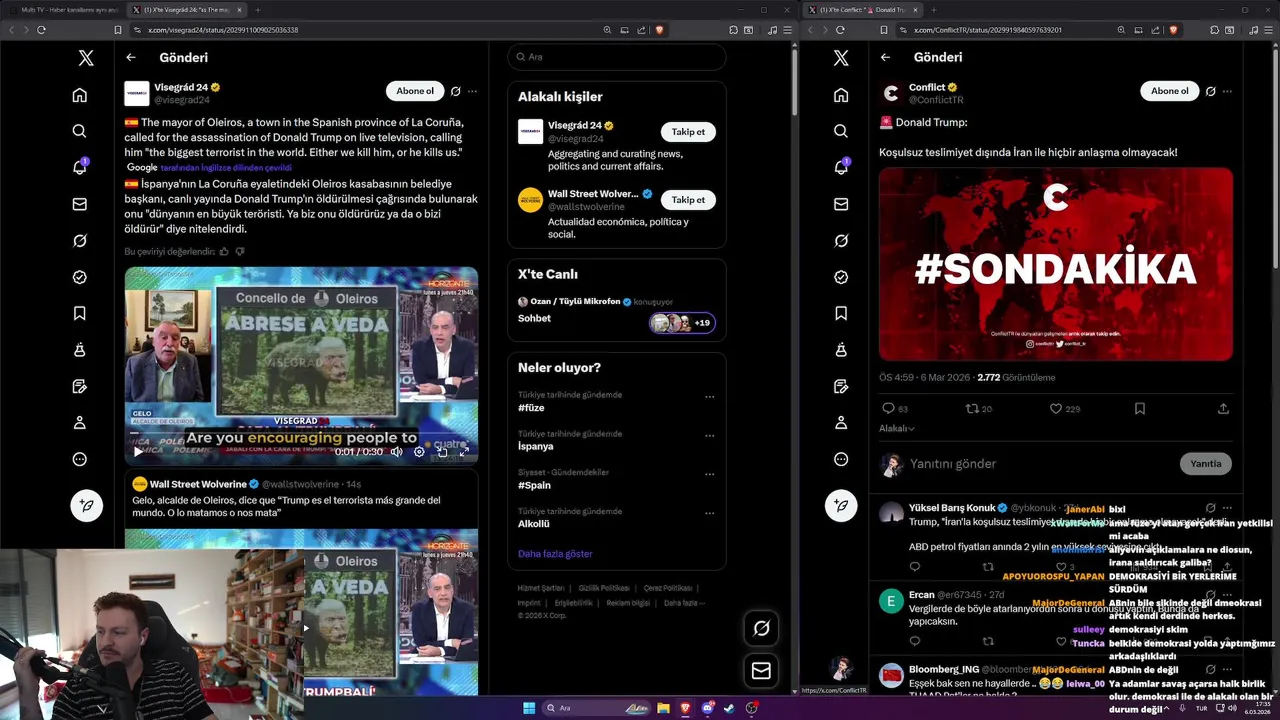Bookmark the Conflict post
Image resolution: width=1280 pixels, height=720 pixels.
(x=1140, y=409)
